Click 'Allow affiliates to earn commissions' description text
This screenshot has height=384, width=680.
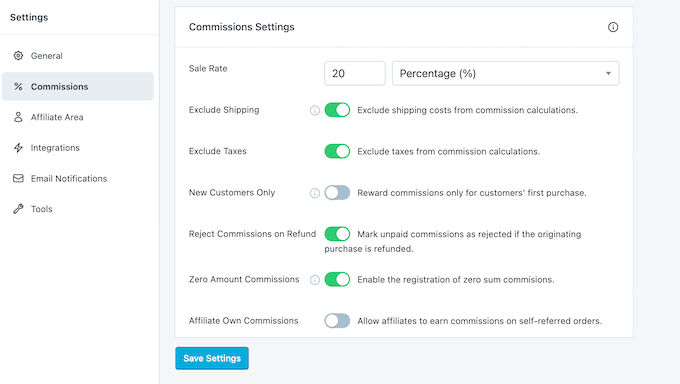[479, 321]
